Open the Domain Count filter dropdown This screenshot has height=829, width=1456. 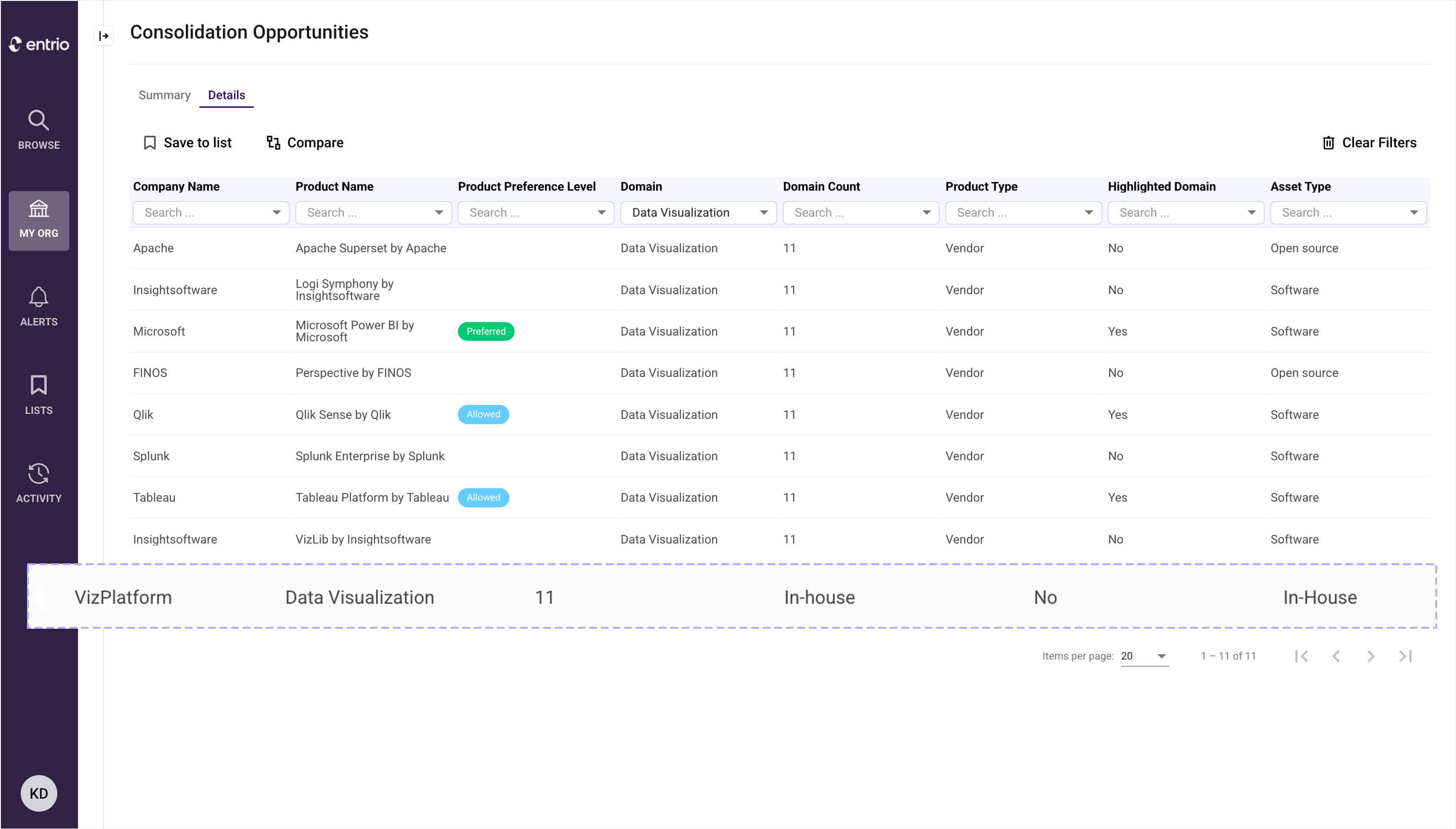coord(861,212)
